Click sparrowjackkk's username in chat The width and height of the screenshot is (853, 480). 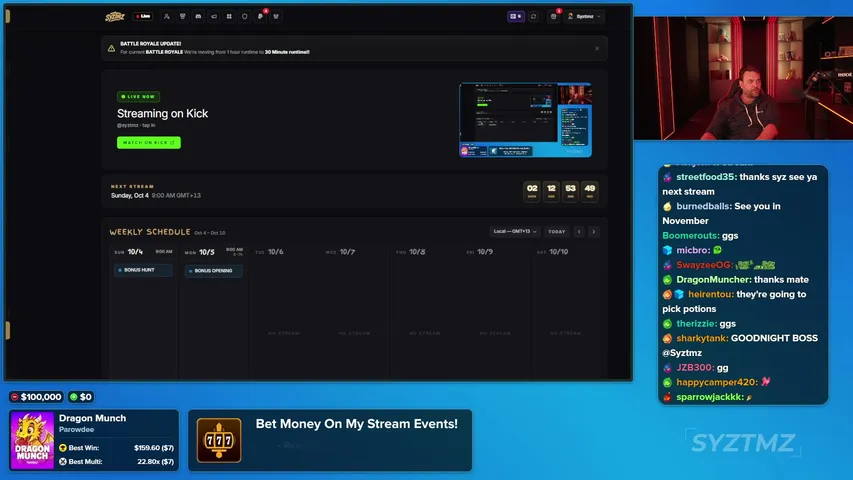(x=709, y=397)
